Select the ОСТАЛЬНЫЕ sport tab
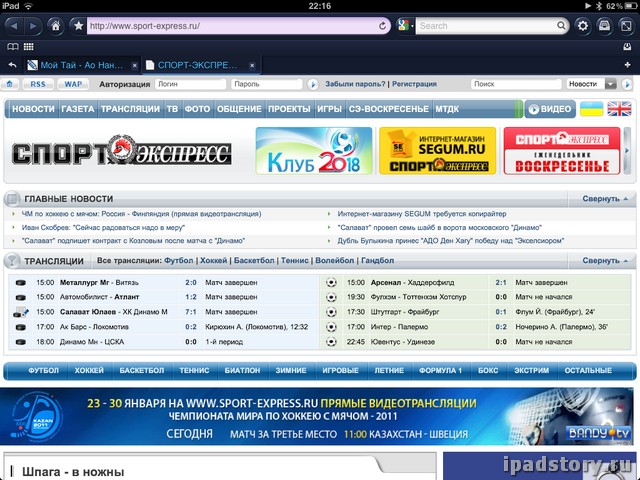 click(588, 371)
